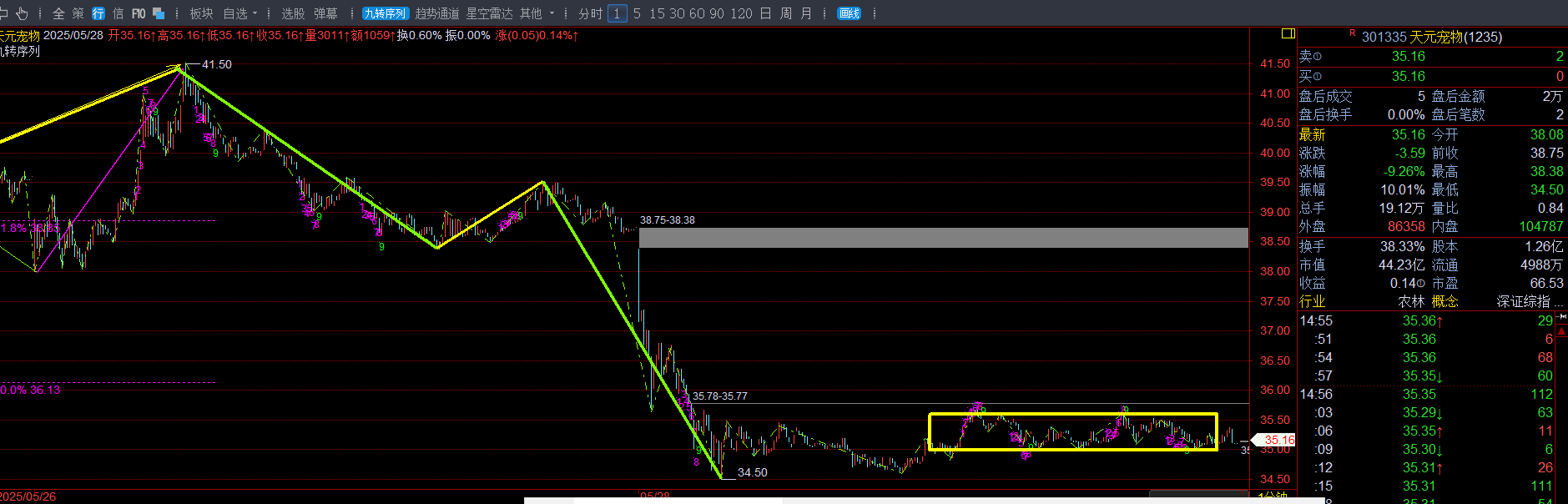Select the 120-minute period
The height and width of the screenshot is (504, 1568).
(x=741, y=13)
